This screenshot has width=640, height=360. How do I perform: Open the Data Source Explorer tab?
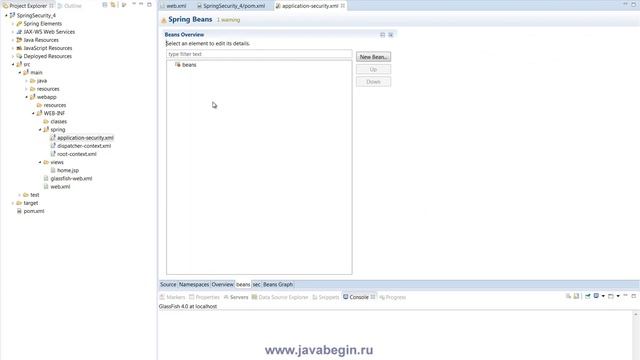pyautogui.click(x=280, y=297)
